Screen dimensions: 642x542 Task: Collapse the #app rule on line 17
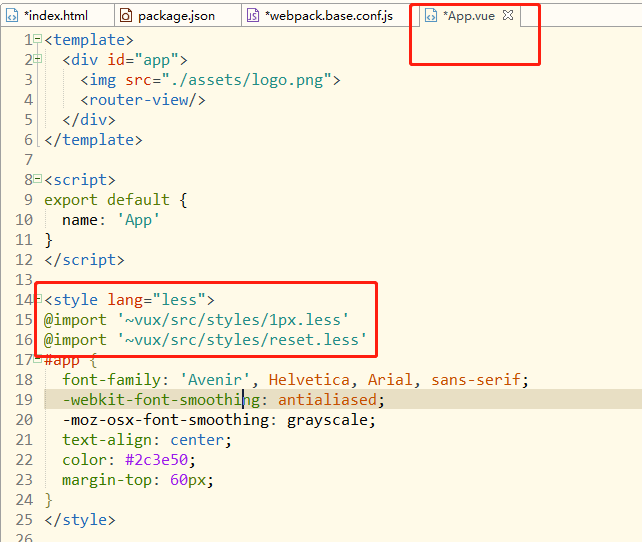point(38,359)
